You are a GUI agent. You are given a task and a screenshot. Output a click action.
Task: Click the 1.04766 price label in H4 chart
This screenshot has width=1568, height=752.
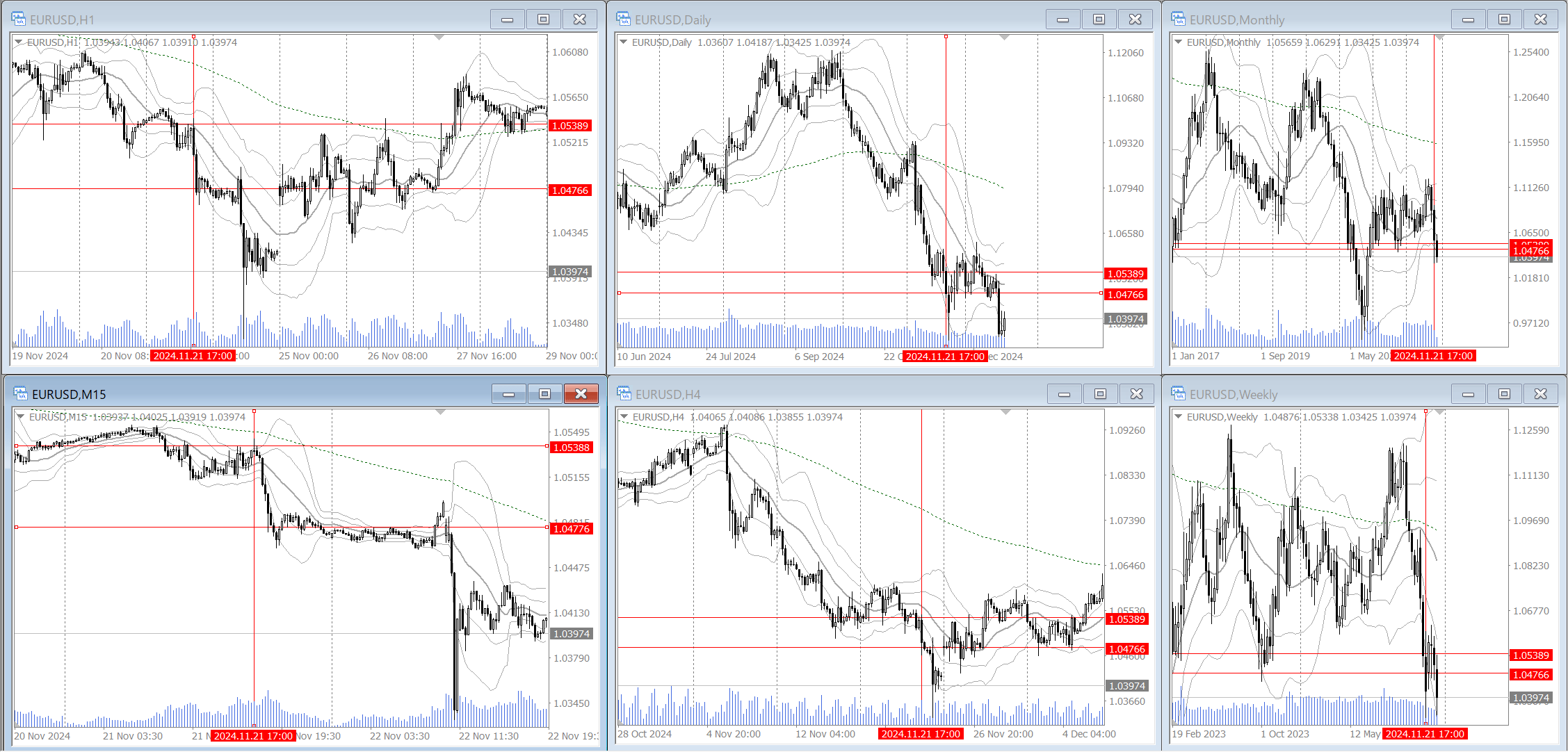1126,649
